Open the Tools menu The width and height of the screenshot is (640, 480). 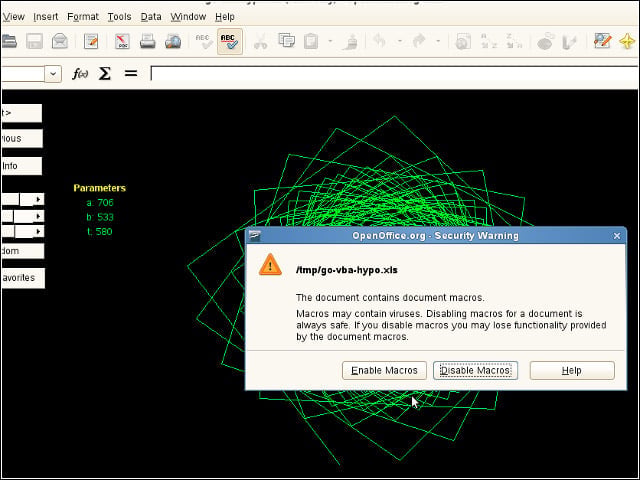tap(119, 17)
